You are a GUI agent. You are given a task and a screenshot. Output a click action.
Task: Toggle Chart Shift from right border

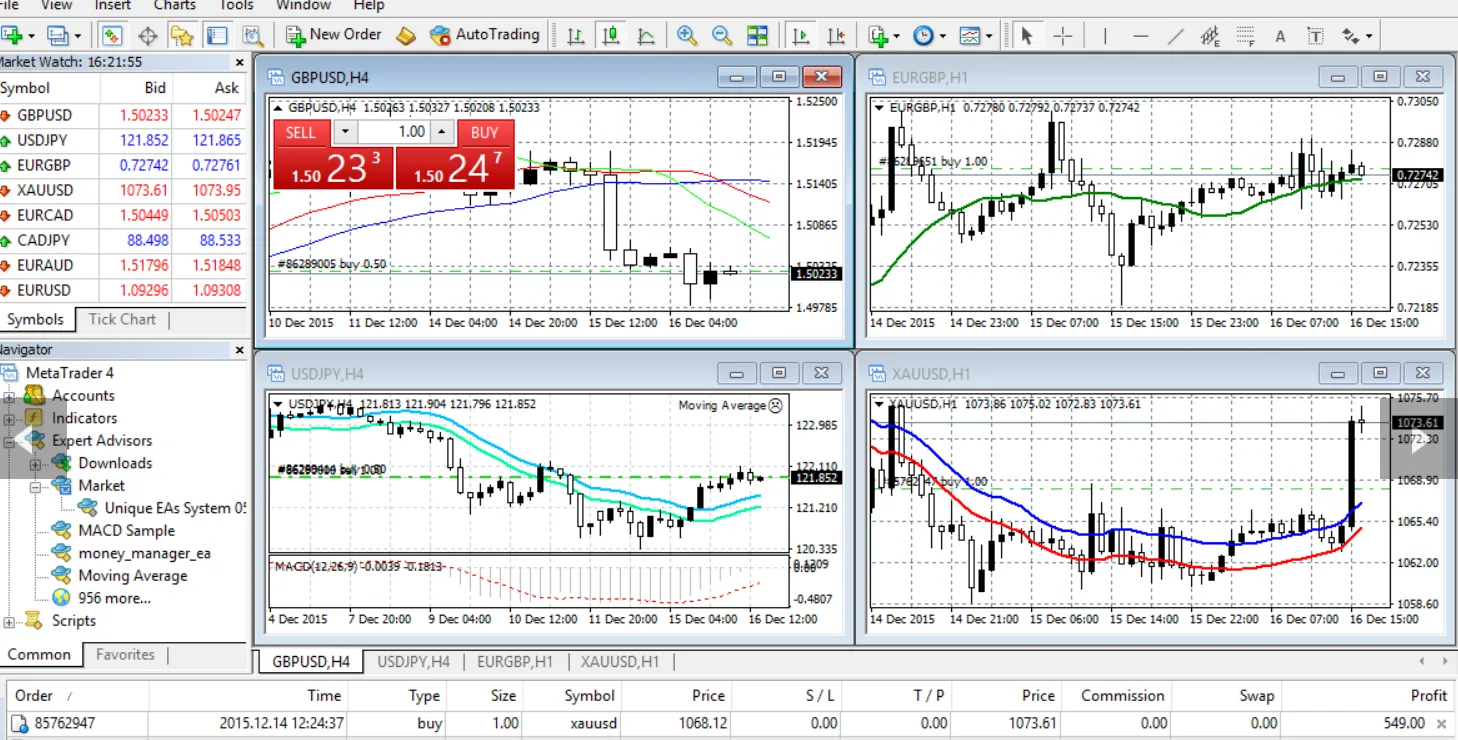coord(837,36)
